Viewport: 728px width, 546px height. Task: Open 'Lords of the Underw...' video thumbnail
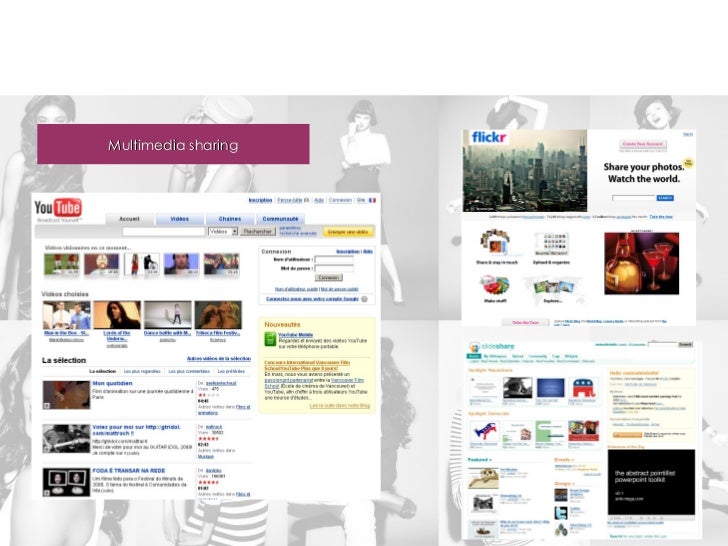[x=117, y=315]
